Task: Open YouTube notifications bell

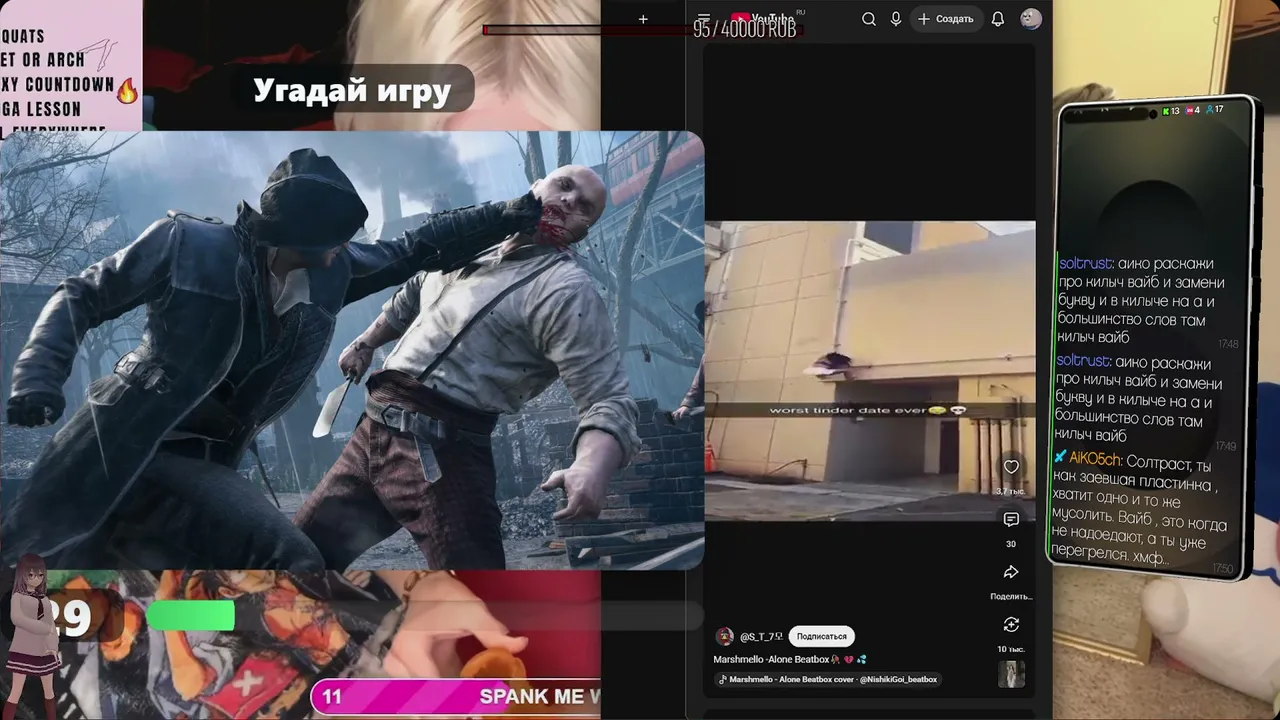Action: tap(998, 19)
